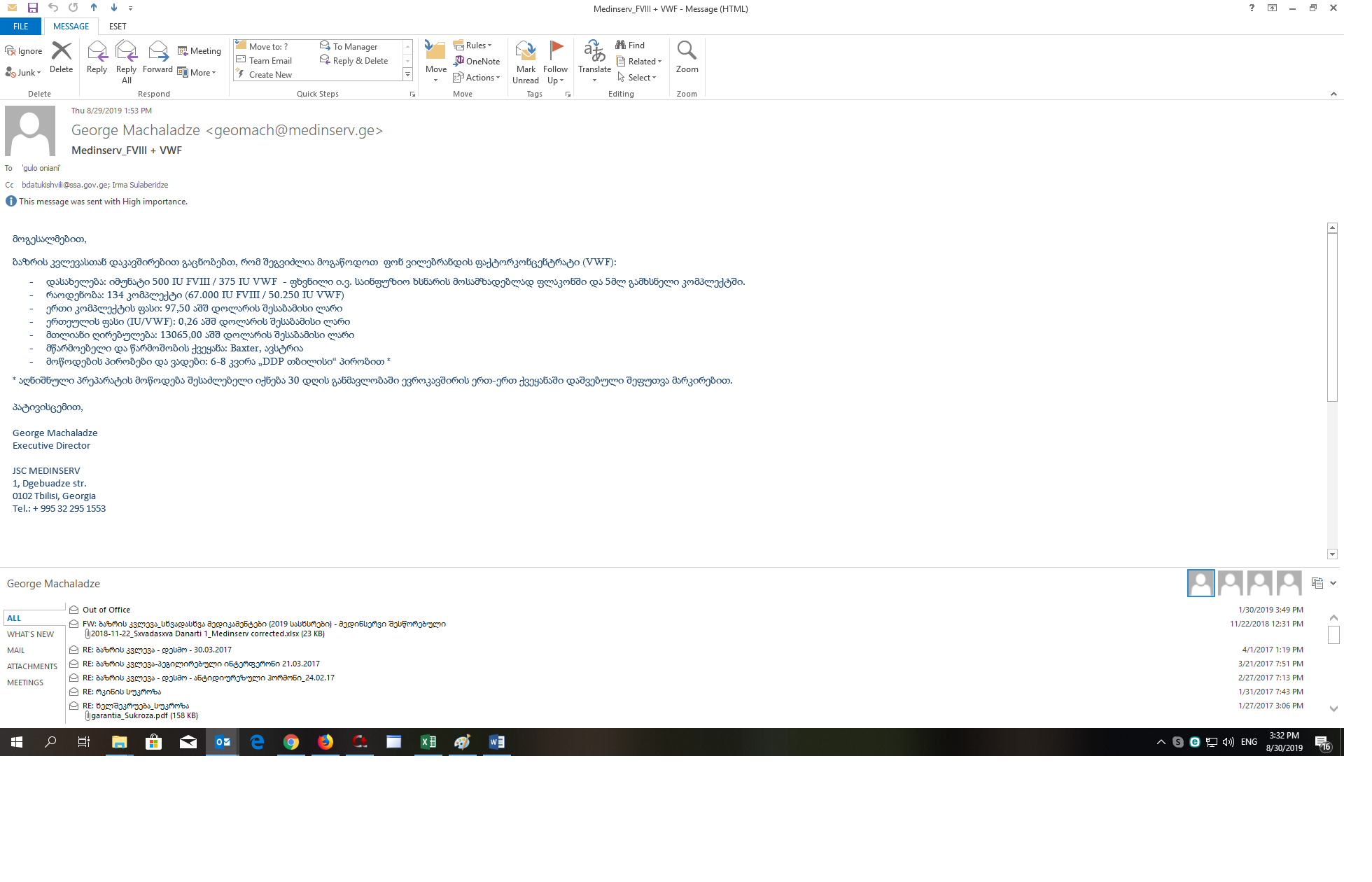
Task: Collapse the ribbon with the arrow
Action: tap(1333, 94)
